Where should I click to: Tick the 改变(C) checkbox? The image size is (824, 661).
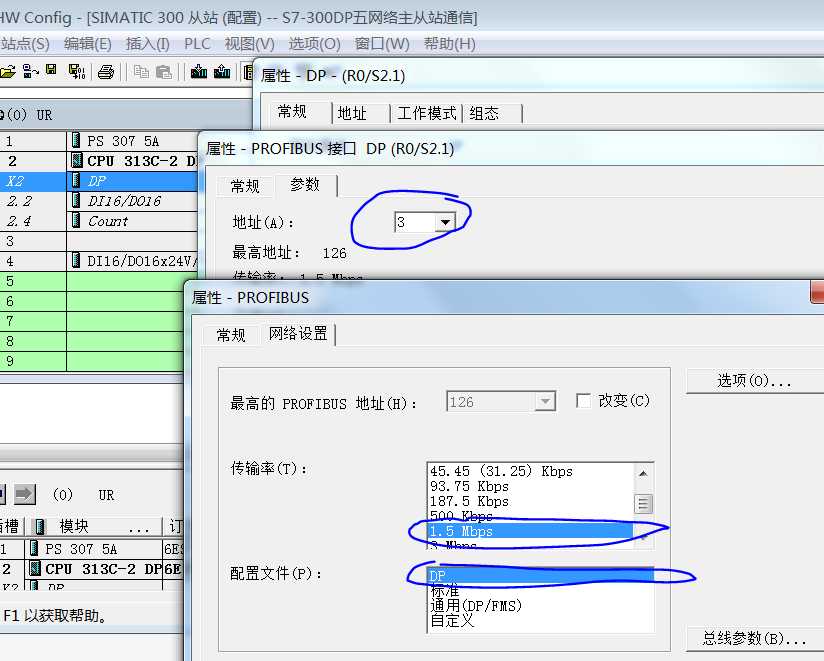pos(583,401)
